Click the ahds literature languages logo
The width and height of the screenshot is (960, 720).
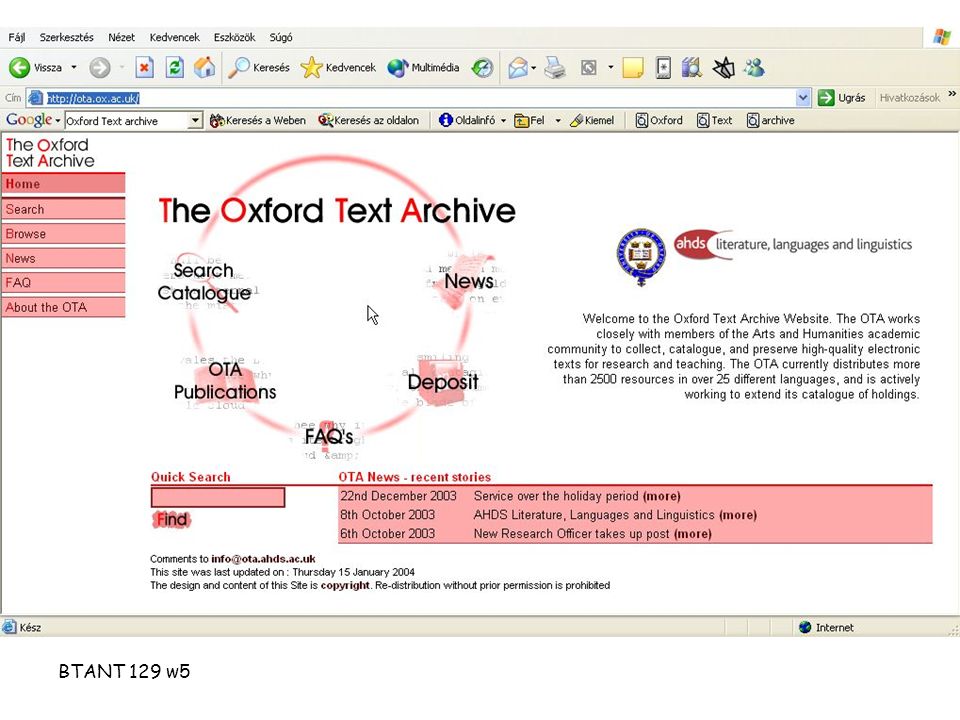tap(793, 245)
